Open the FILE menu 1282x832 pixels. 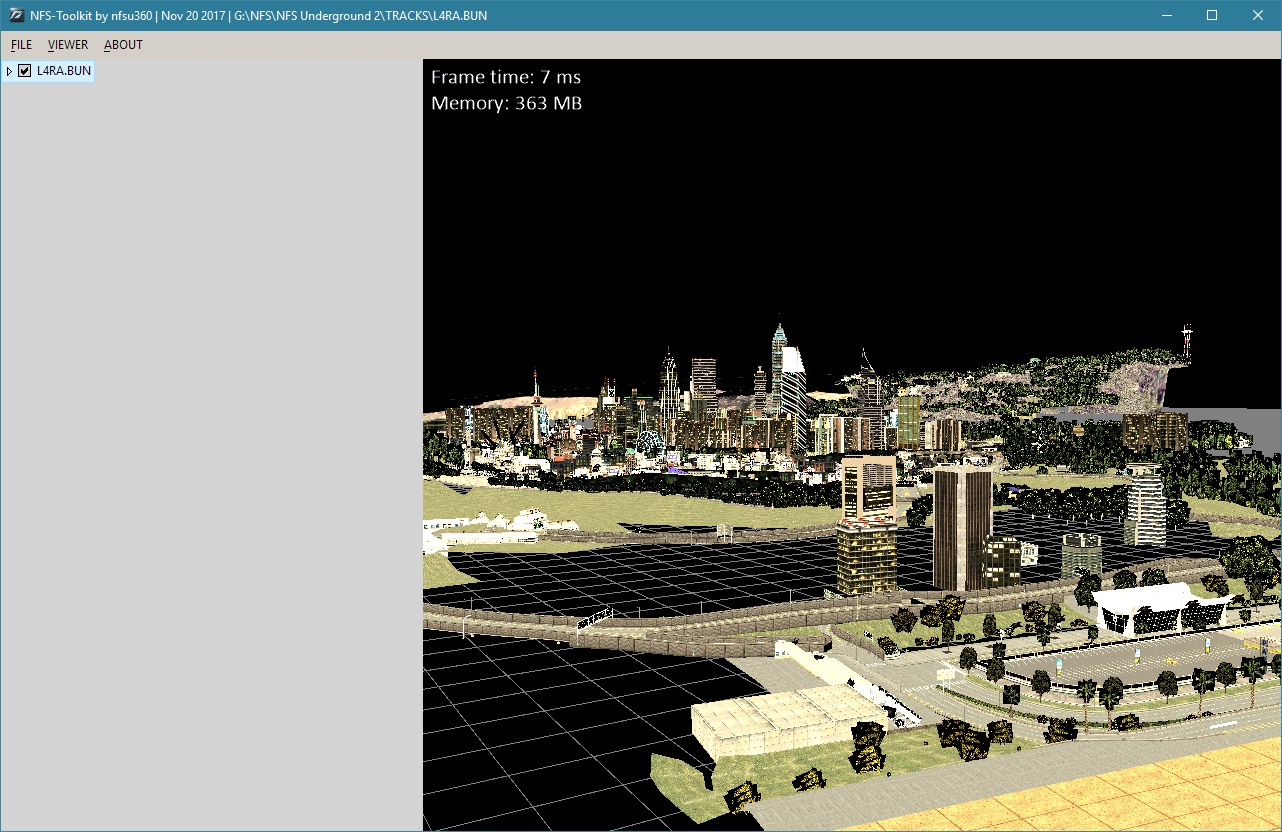[x=21, y=45]
